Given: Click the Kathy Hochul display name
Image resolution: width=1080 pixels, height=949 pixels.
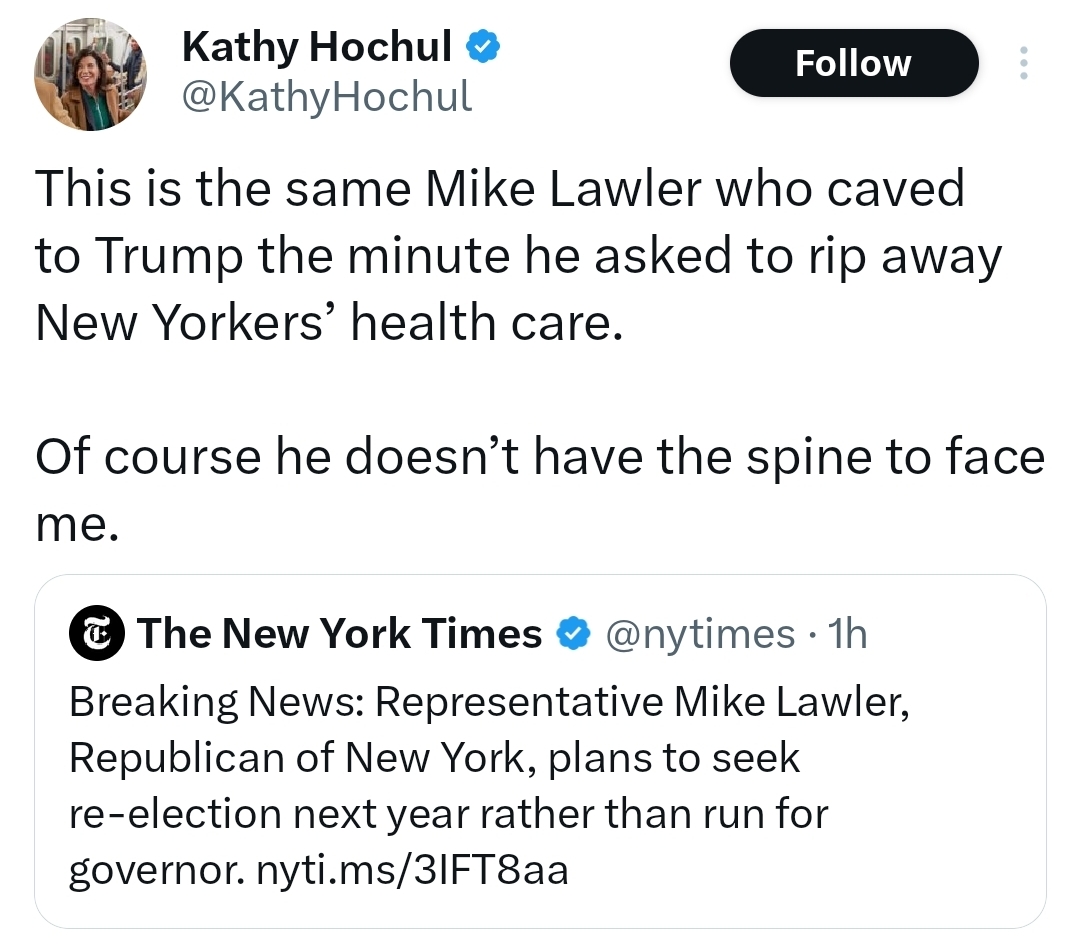Looking at the screenshot, I should pyautogui.click(x=316, y=45).
